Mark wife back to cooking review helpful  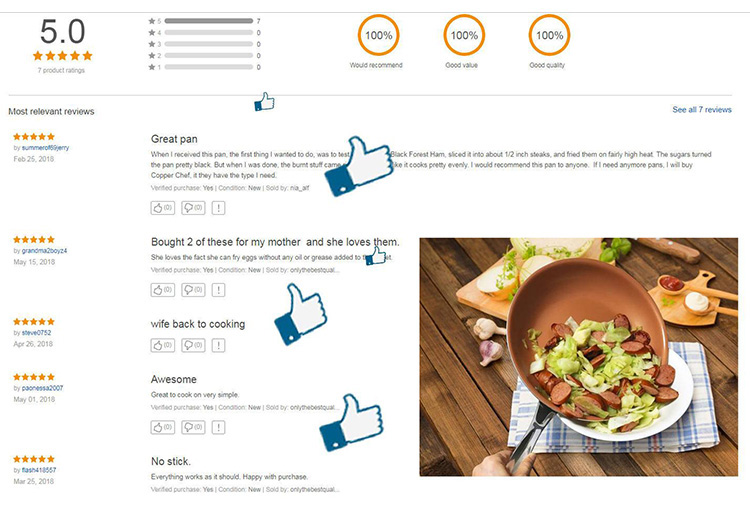163,345
